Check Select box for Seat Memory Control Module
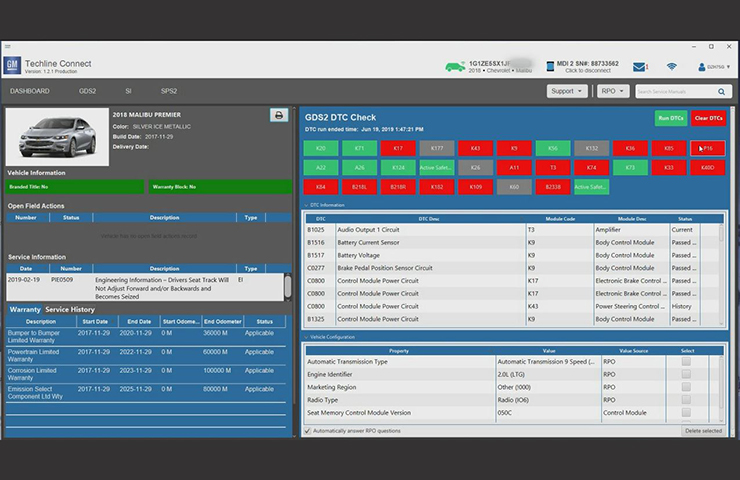Screen dimensions: 740x480 686,413
